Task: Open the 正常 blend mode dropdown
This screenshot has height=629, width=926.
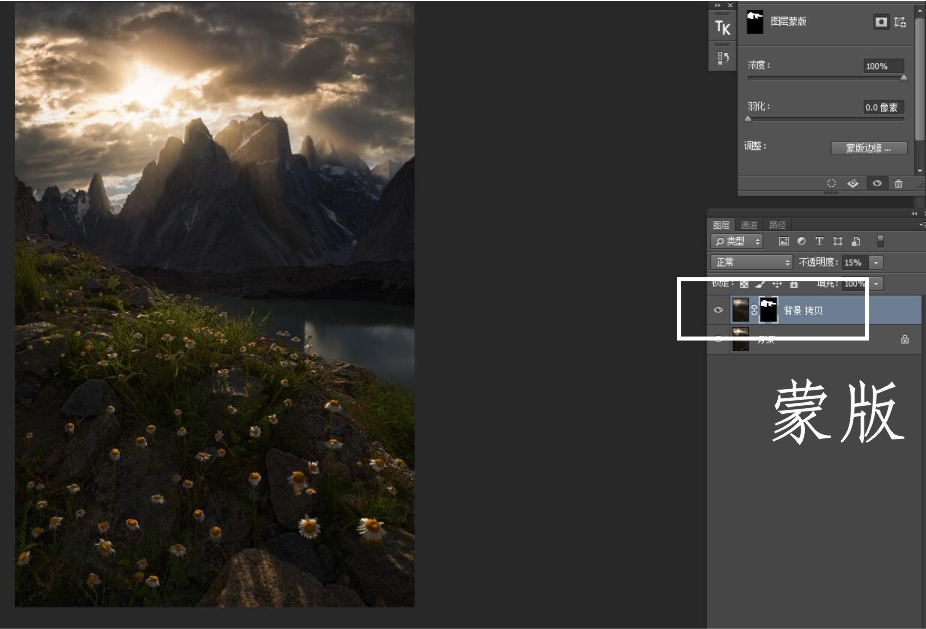Action: [x=751, y=262]
